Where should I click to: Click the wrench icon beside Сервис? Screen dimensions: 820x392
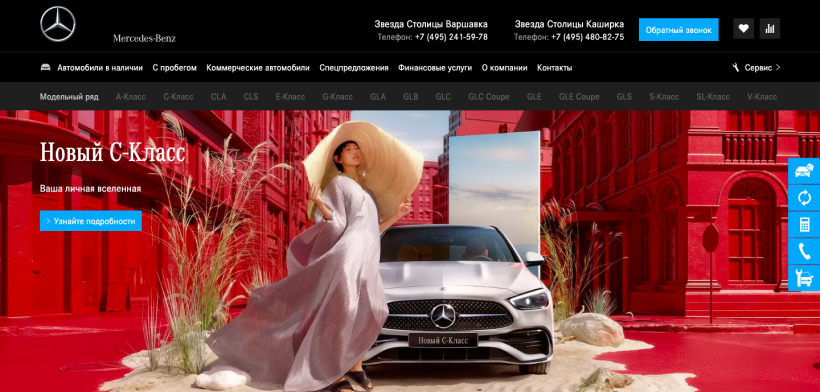click(x=735, y=67)
